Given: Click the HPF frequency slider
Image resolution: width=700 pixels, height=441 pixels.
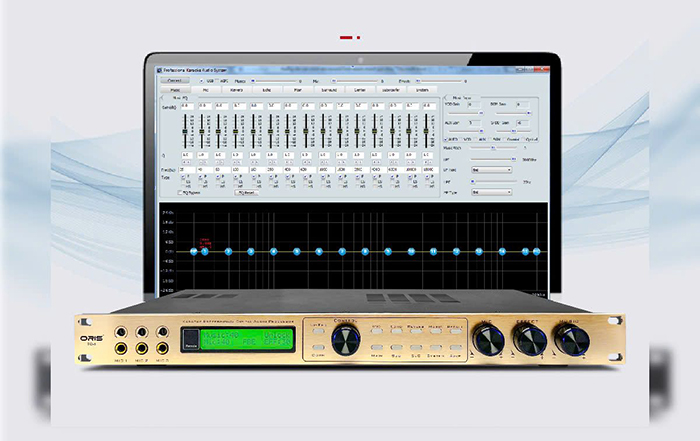Looking at the screenshot, I should 493,182.
